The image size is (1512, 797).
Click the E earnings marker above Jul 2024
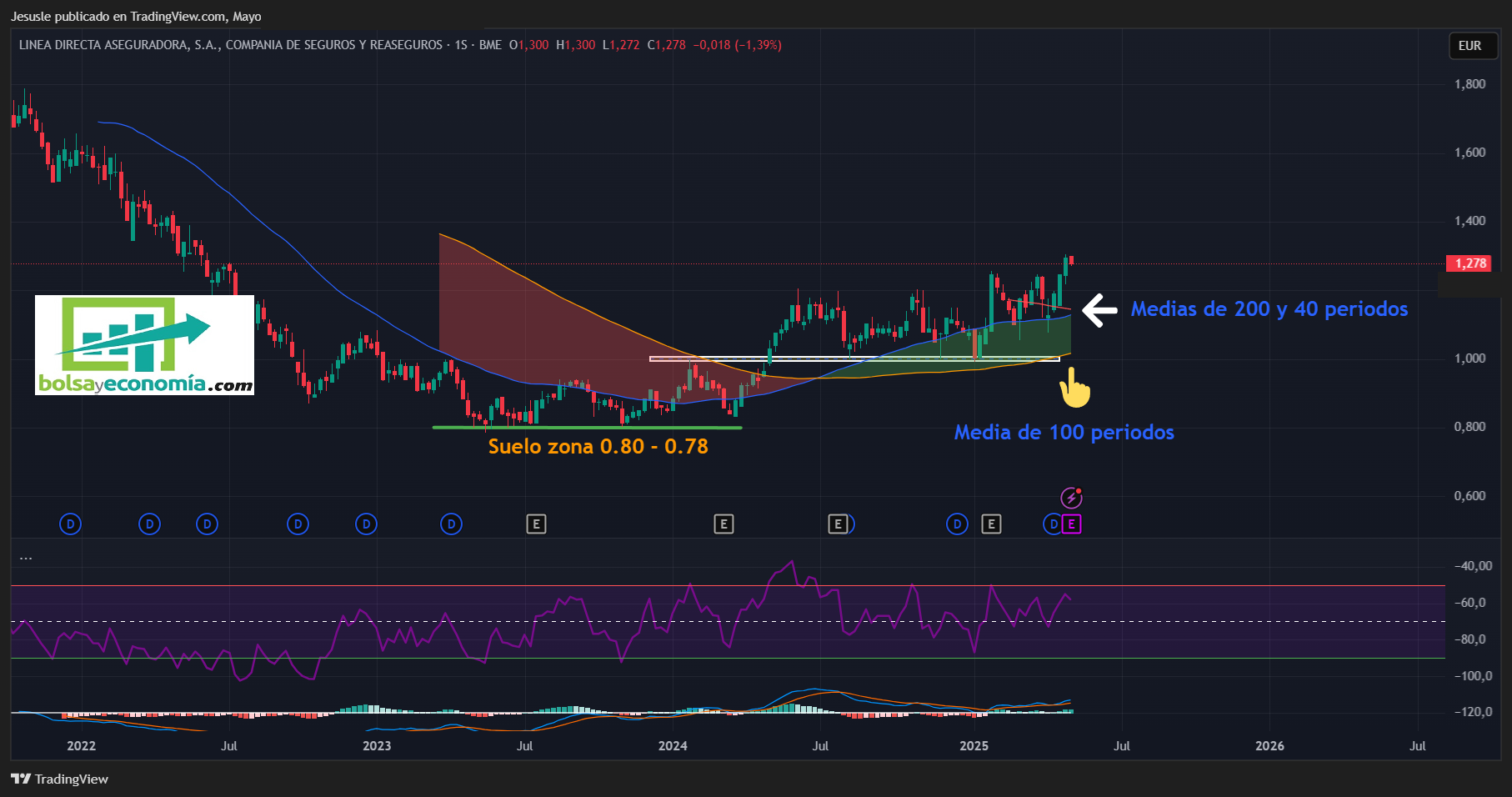[837, 524]
